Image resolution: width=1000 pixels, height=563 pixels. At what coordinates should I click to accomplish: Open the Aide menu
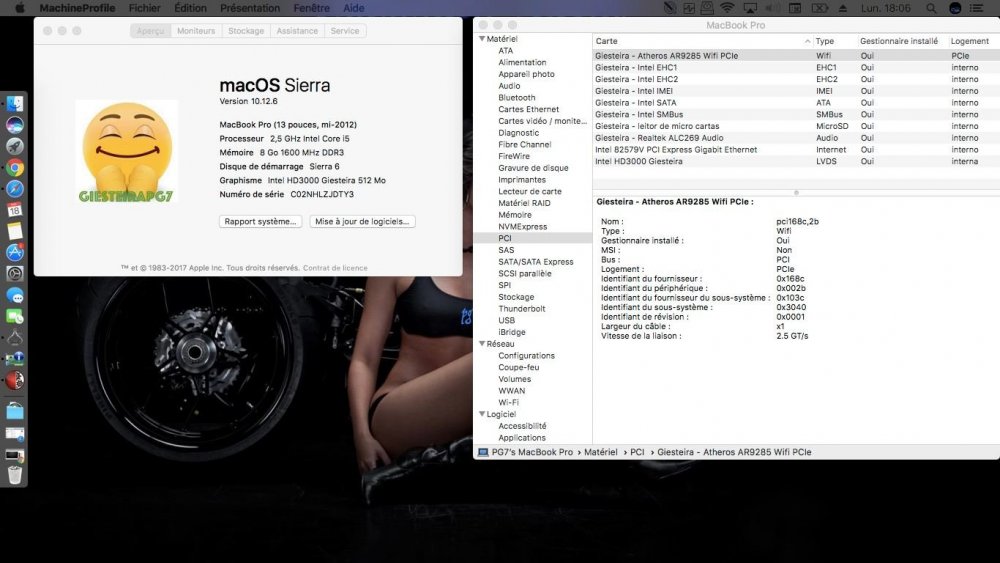pyautogui.click(x=354, y=8)
